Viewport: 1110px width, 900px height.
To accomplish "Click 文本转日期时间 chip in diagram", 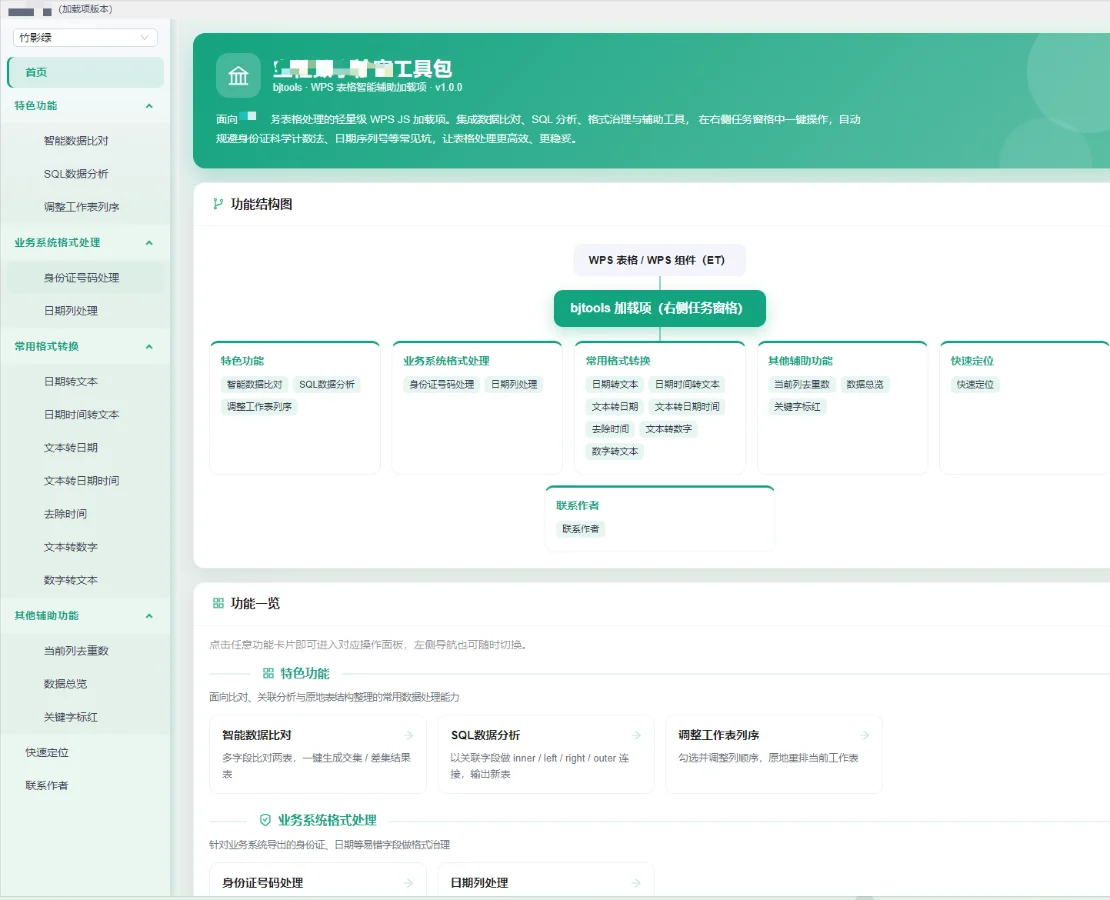I will (687, 406).
